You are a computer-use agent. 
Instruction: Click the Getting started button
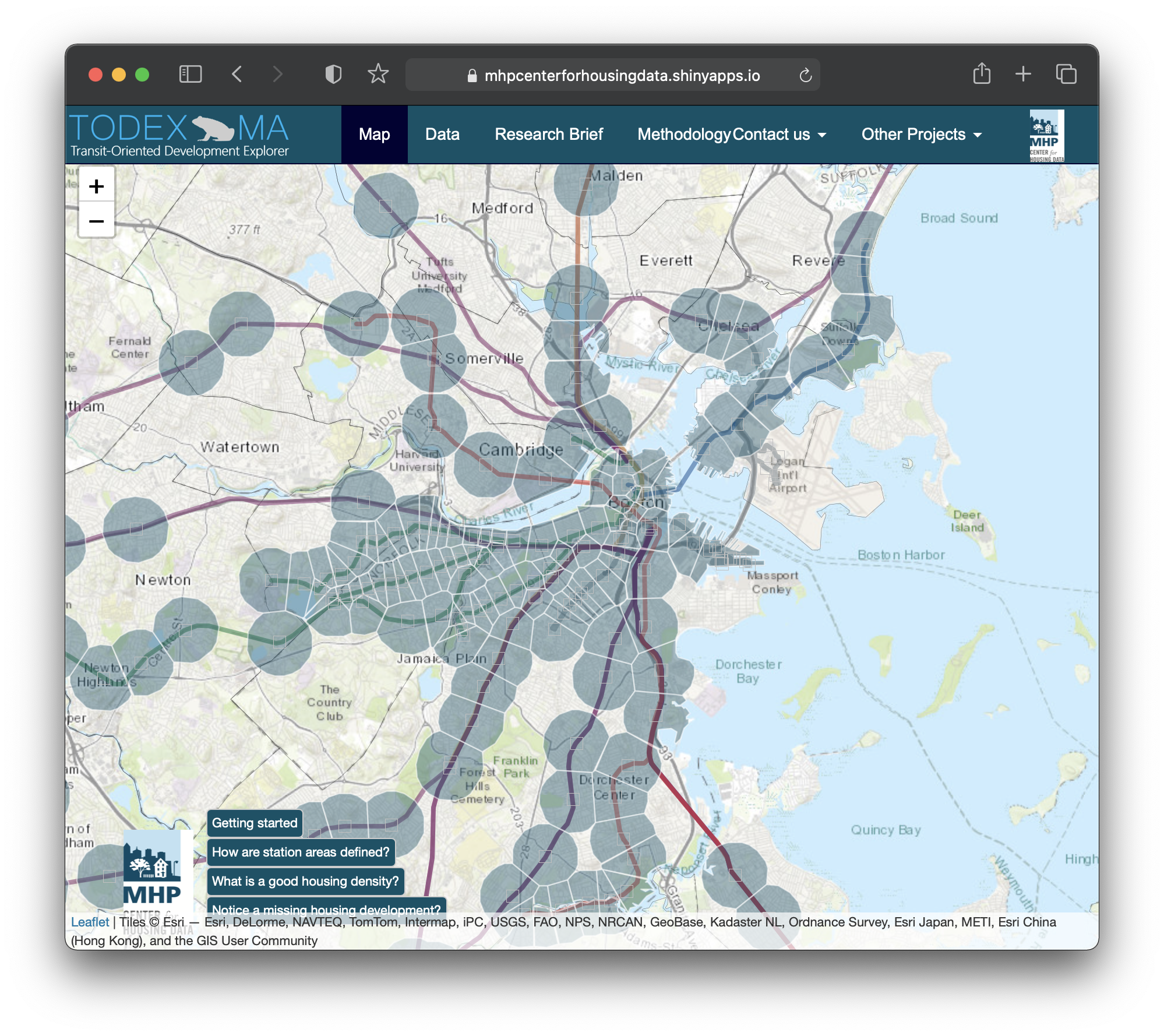255,823
